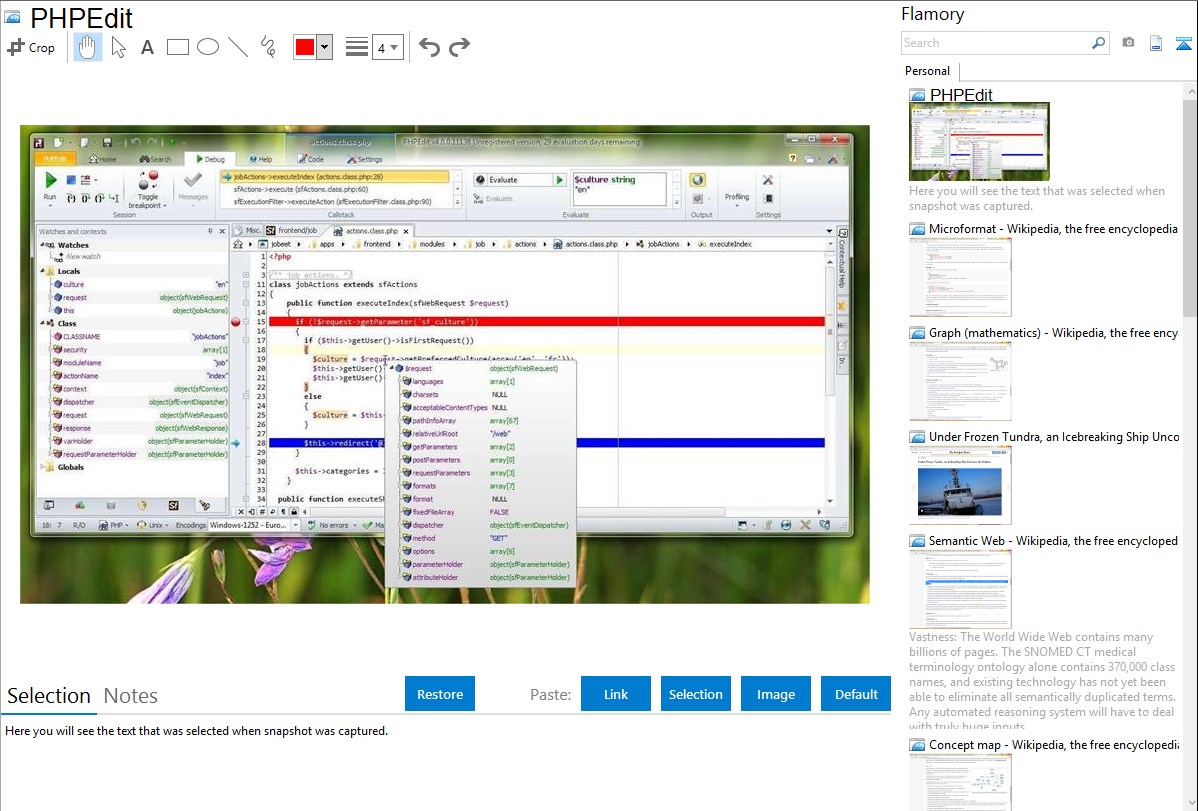Pick the ellipse drawing tool

click(x=208, y=47)
